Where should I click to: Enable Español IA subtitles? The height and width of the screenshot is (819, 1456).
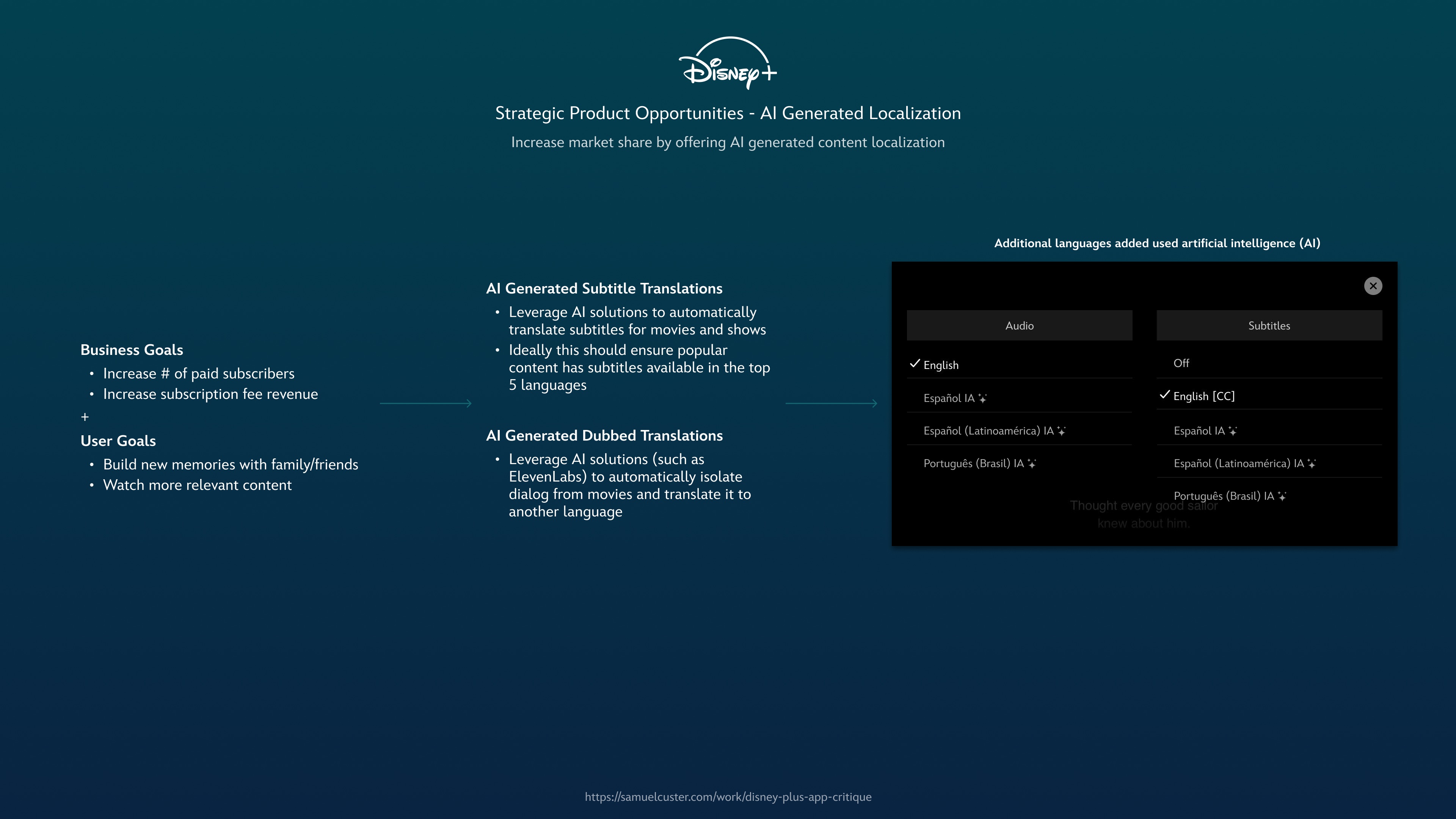click(1199, 431)
